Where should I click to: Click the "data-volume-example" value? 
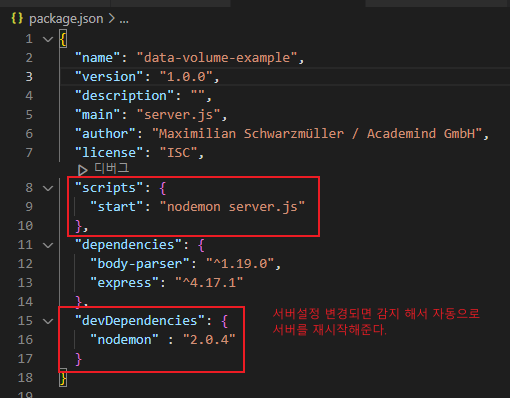[x=217, y=58]
